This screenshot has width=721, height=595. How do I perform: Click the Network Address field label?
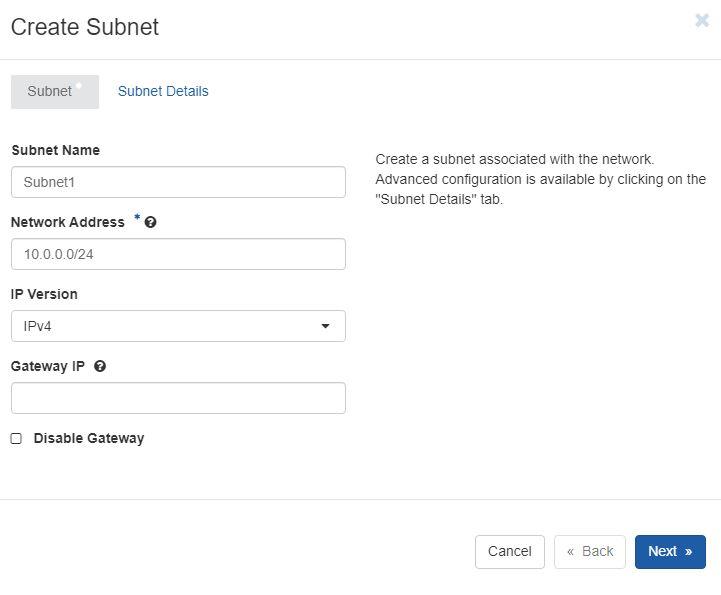pyautogui.click(x=68, y=223)
